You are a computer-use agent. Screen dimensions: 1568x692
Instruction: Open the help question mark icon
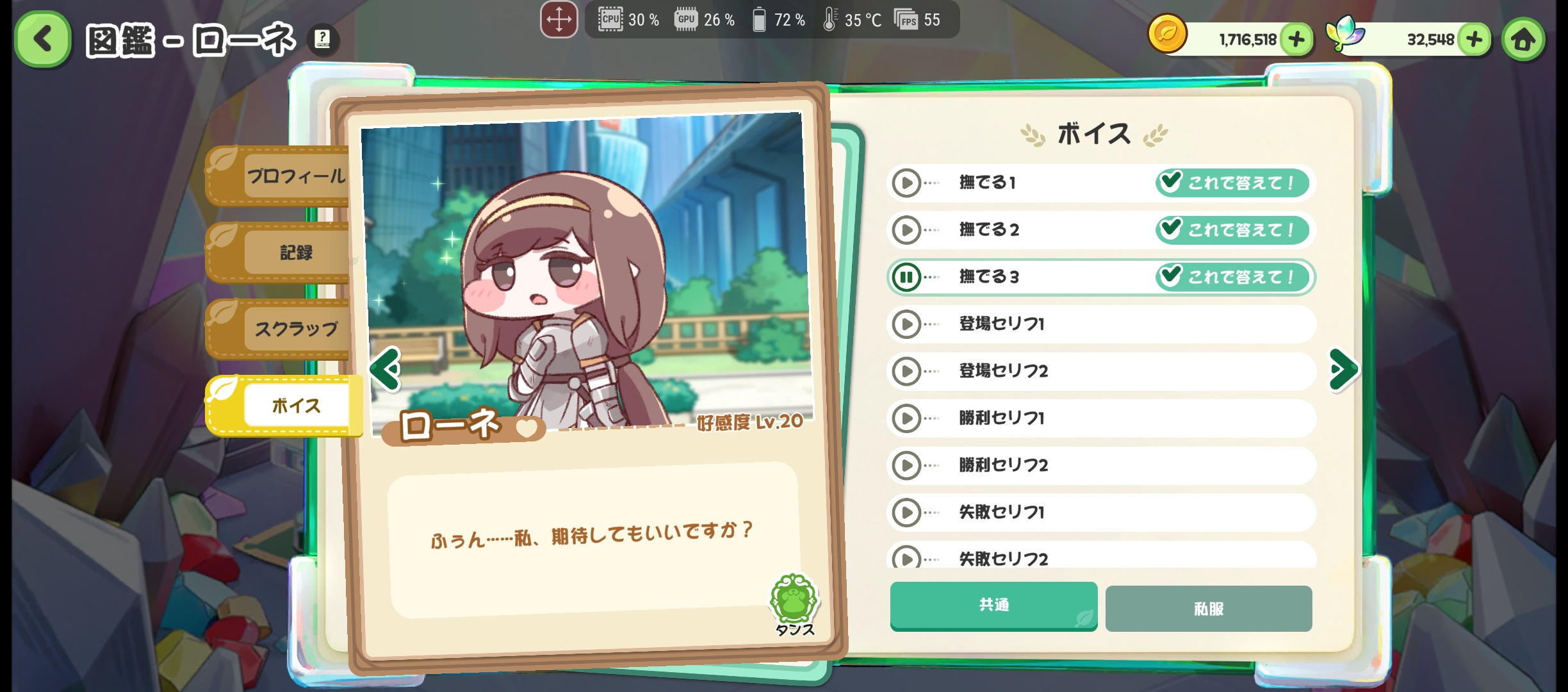[x=323, y=39]
